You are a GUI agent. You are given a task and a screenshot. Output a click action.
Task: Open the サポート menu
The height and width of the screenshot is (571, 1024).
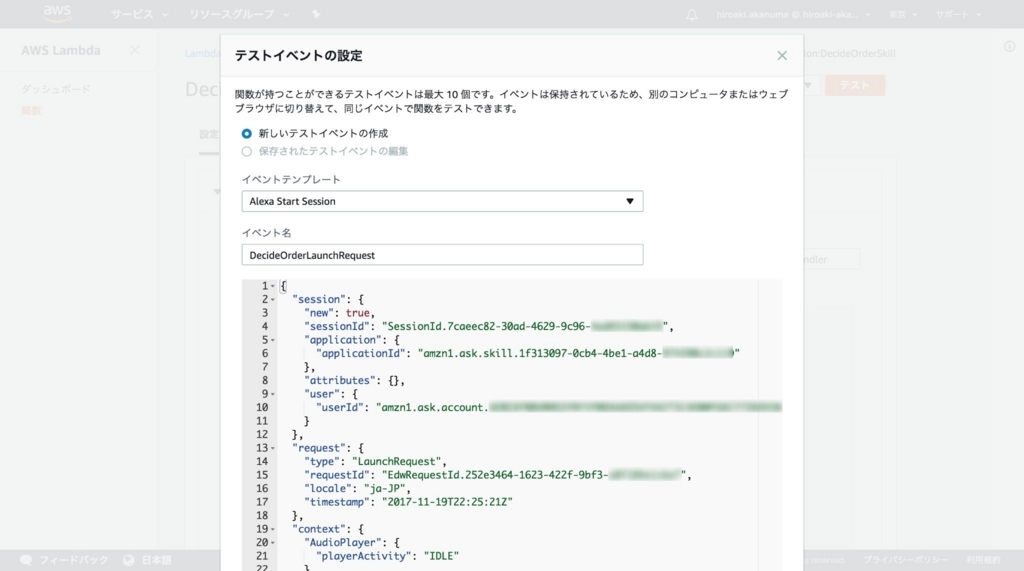click(958, 15)
